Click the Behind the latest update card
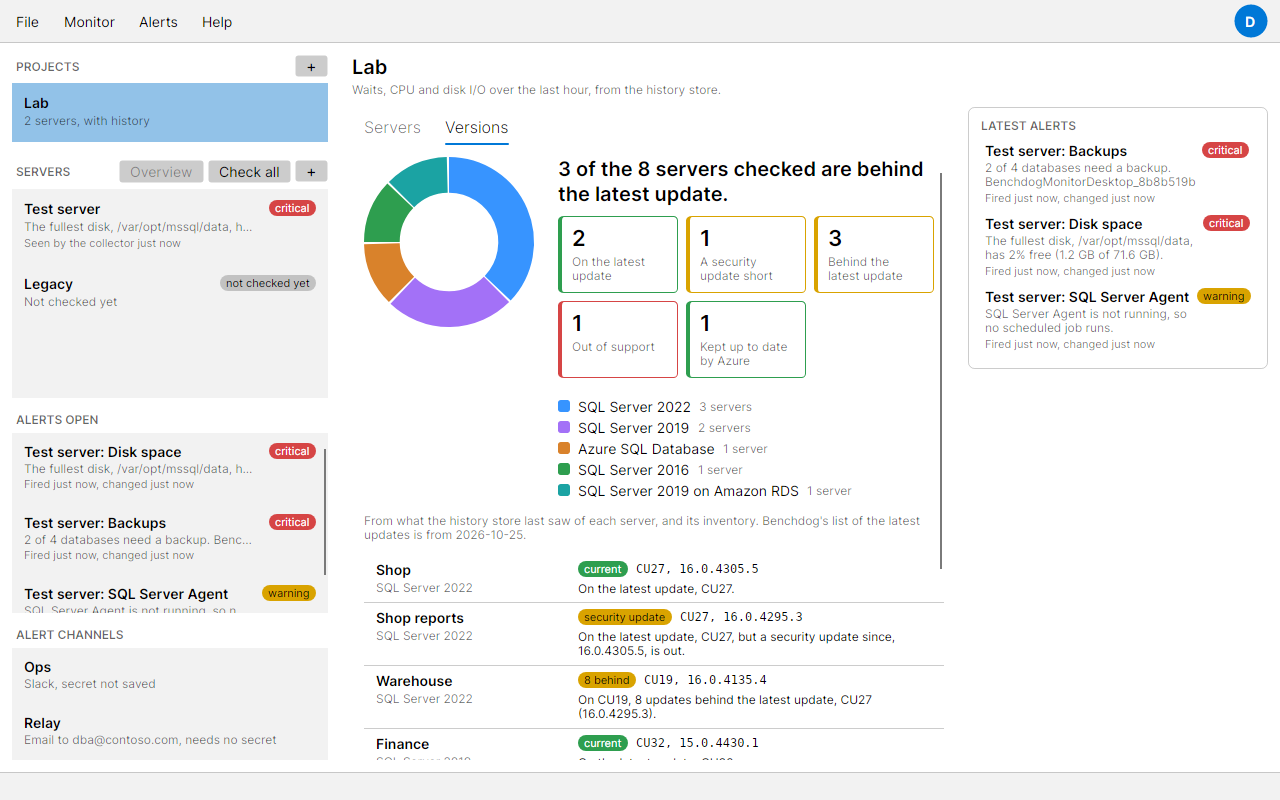Screen dimensions: 1280x800 [x=874, y=255]
